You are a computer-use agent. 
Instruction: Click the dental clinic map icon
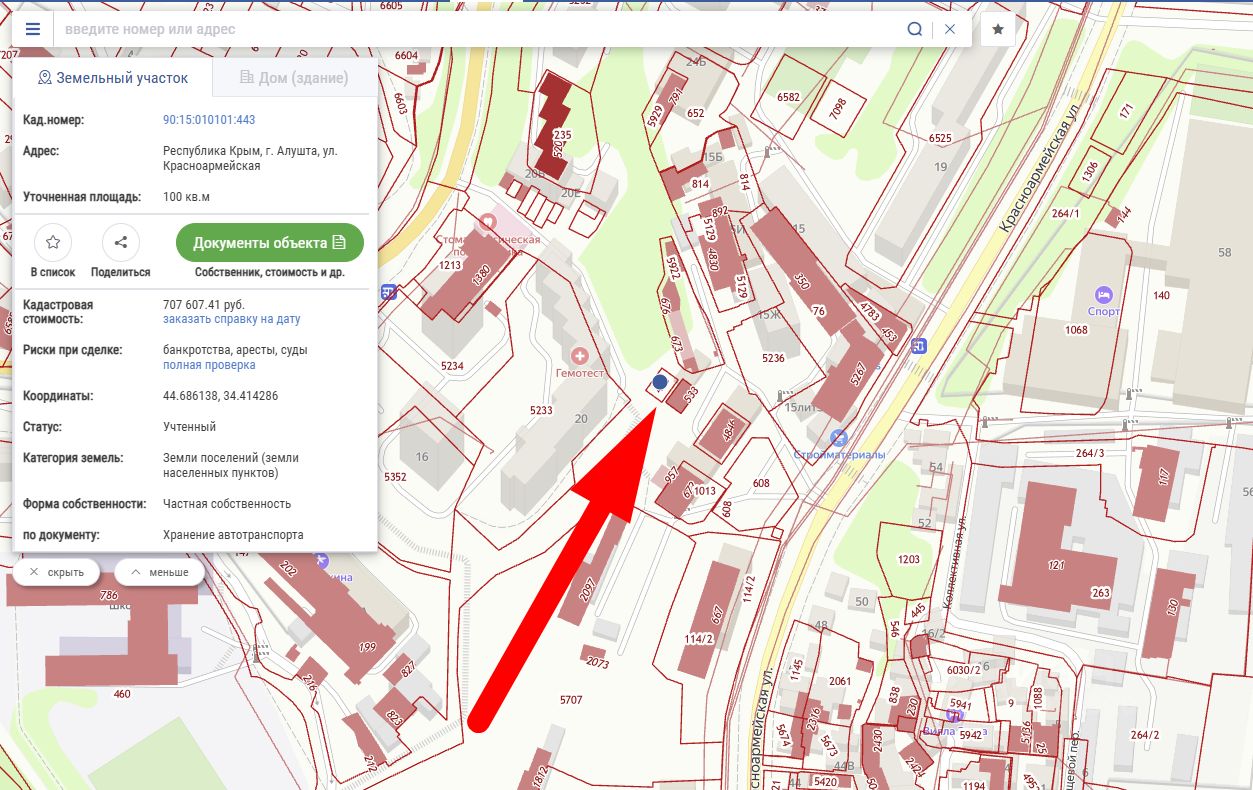[x=489, y=220]
